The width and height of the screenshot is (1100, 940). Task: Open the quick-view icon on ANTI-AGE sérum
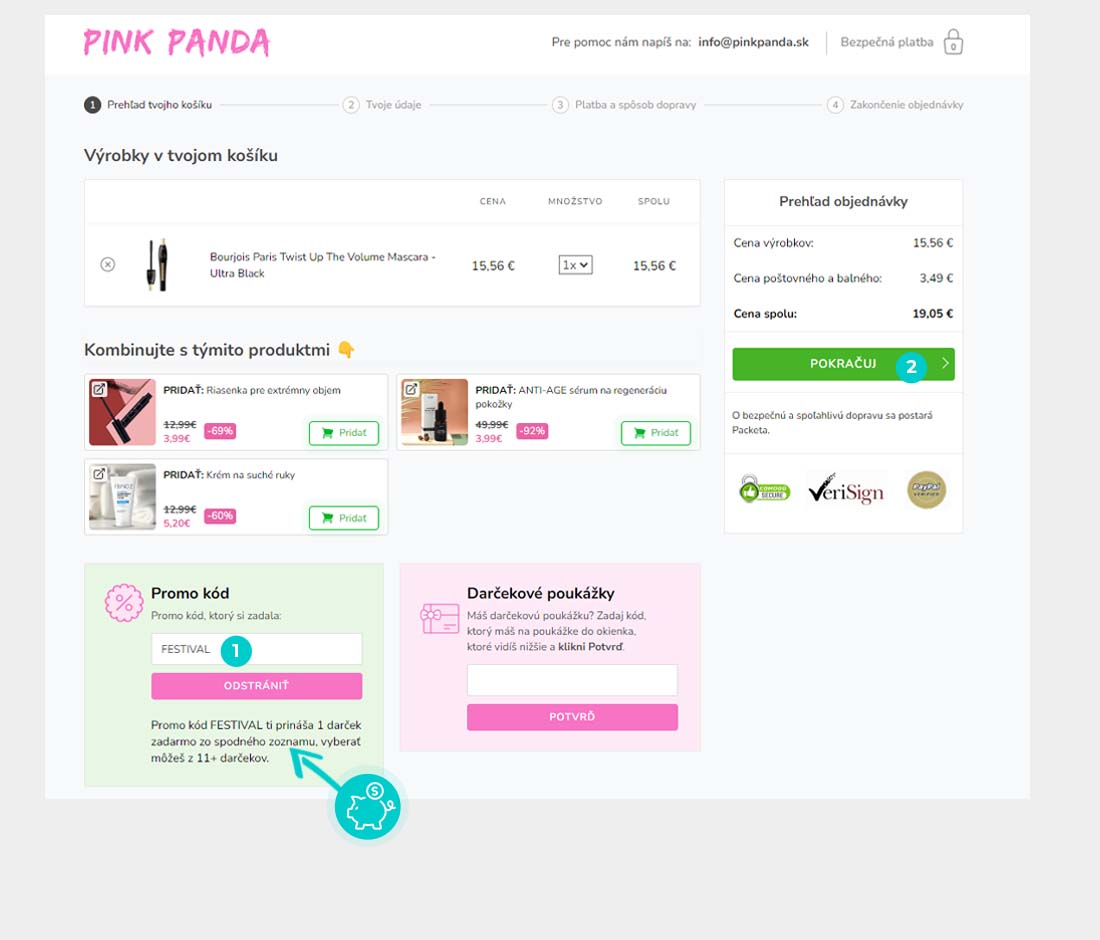click(x=411, y=389)
